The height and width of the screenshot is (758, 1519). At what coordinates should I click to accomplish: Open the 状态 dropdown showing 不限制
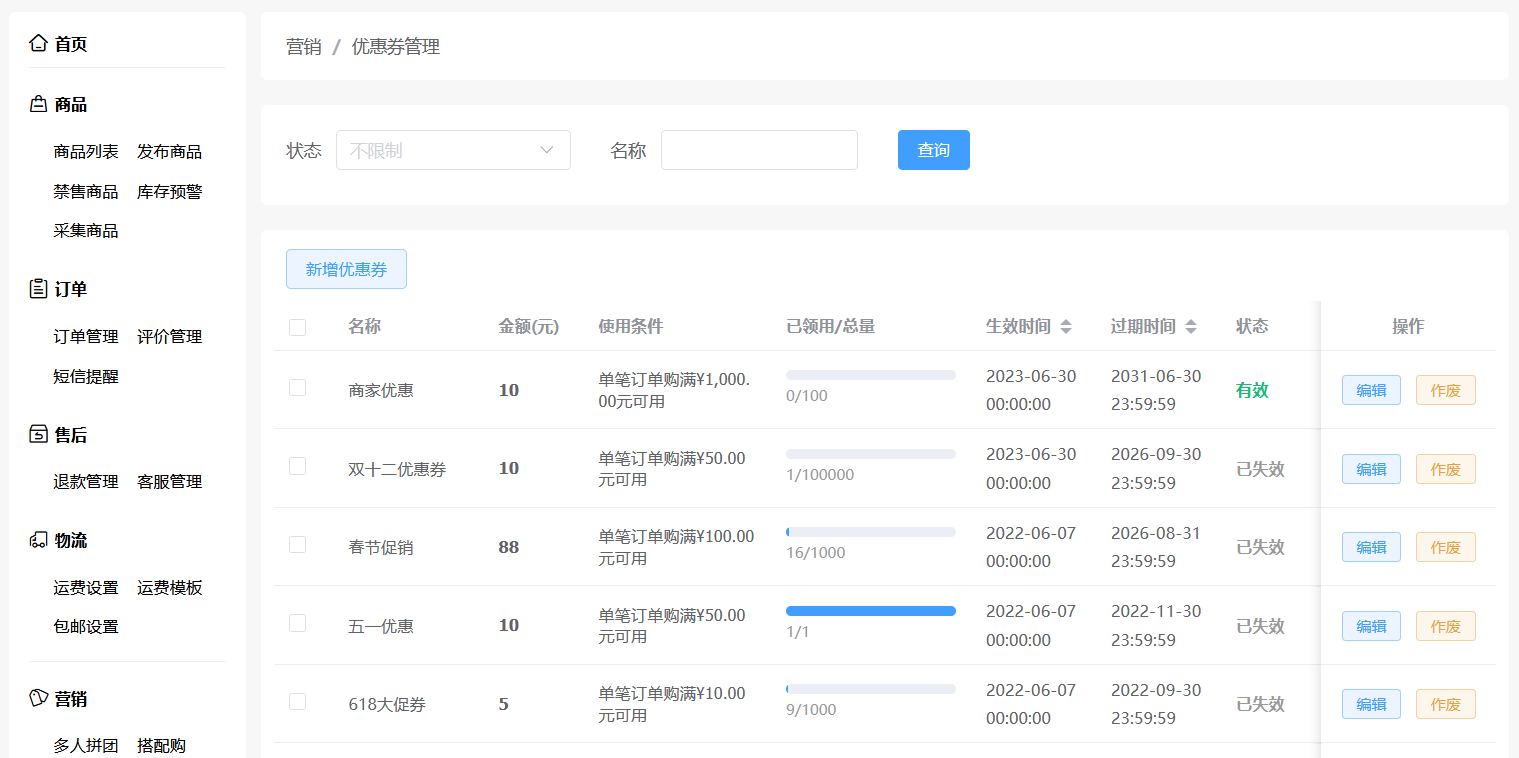tap(453, 150)
